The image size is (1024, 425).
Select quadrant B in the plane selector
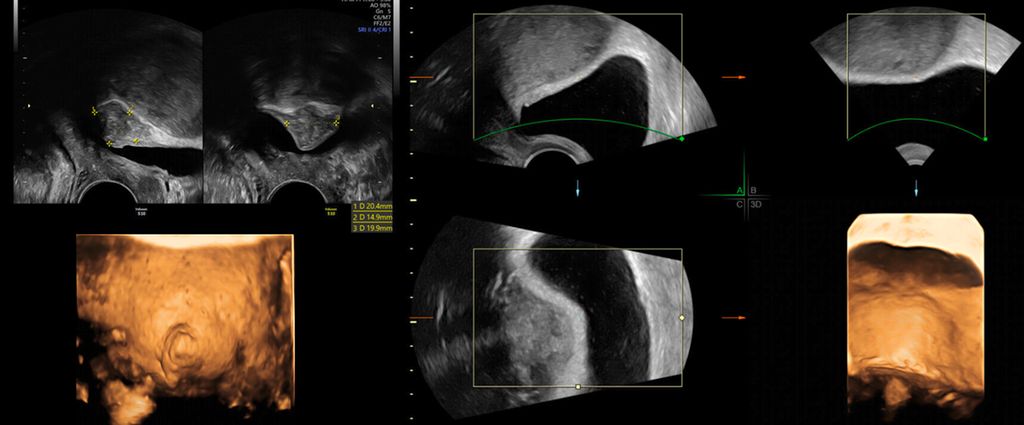753,189
